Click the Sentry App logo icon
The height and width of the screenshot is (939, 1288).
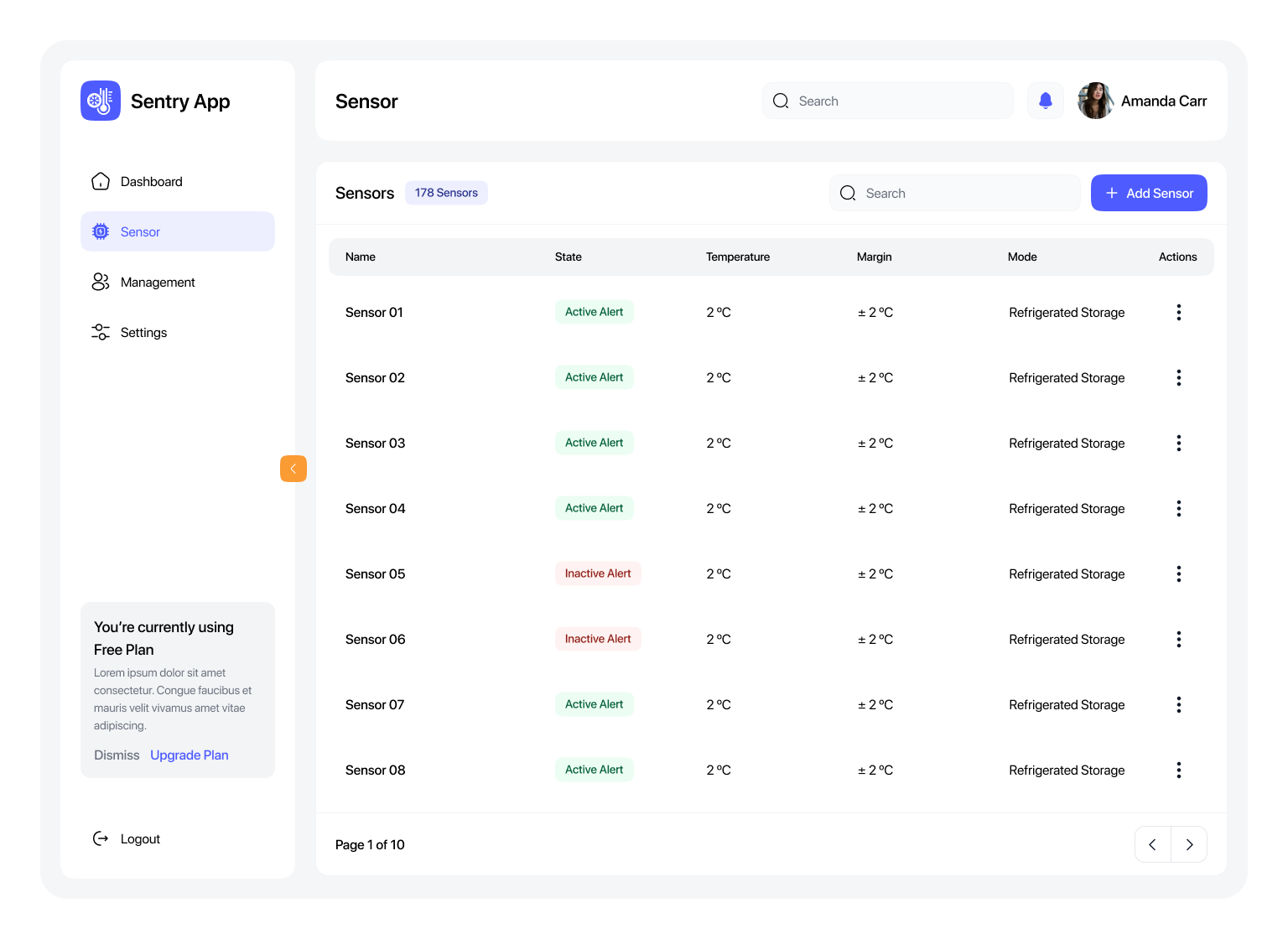100,100
